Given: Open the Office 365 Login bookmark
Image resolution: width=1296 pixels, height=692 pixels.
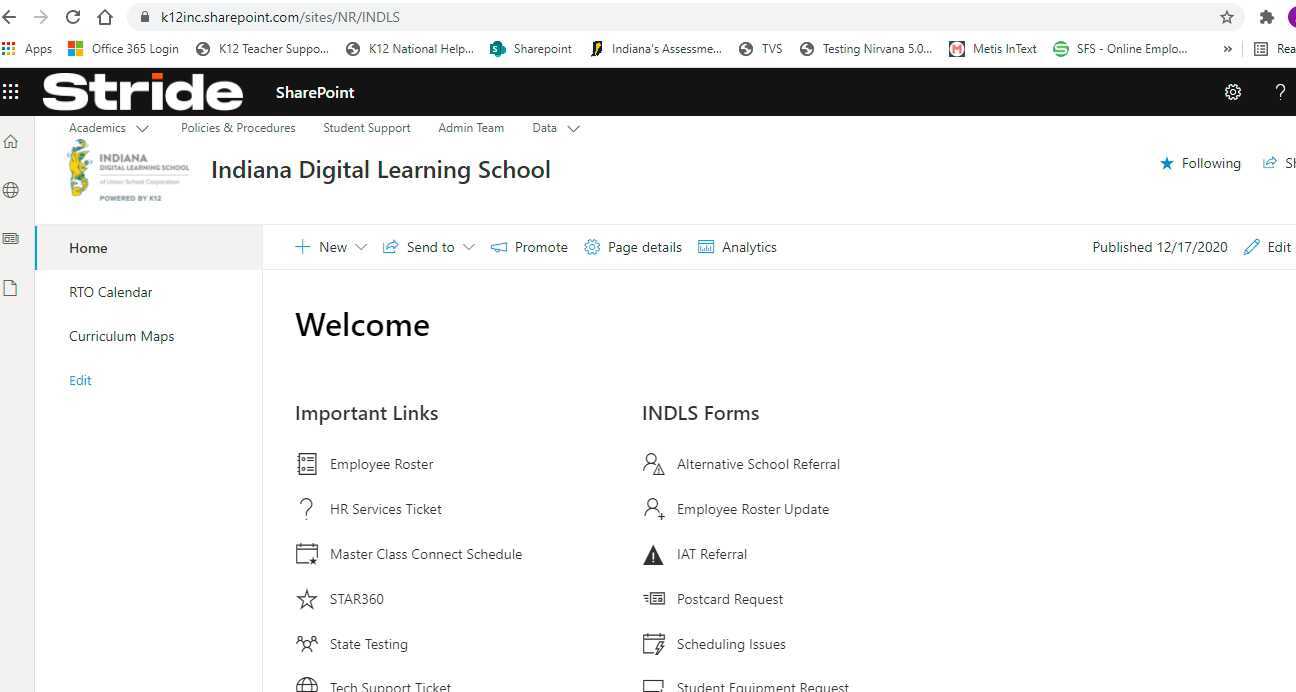Looking at the screenshot, I should pyautogui.click(x=123, y=48).
